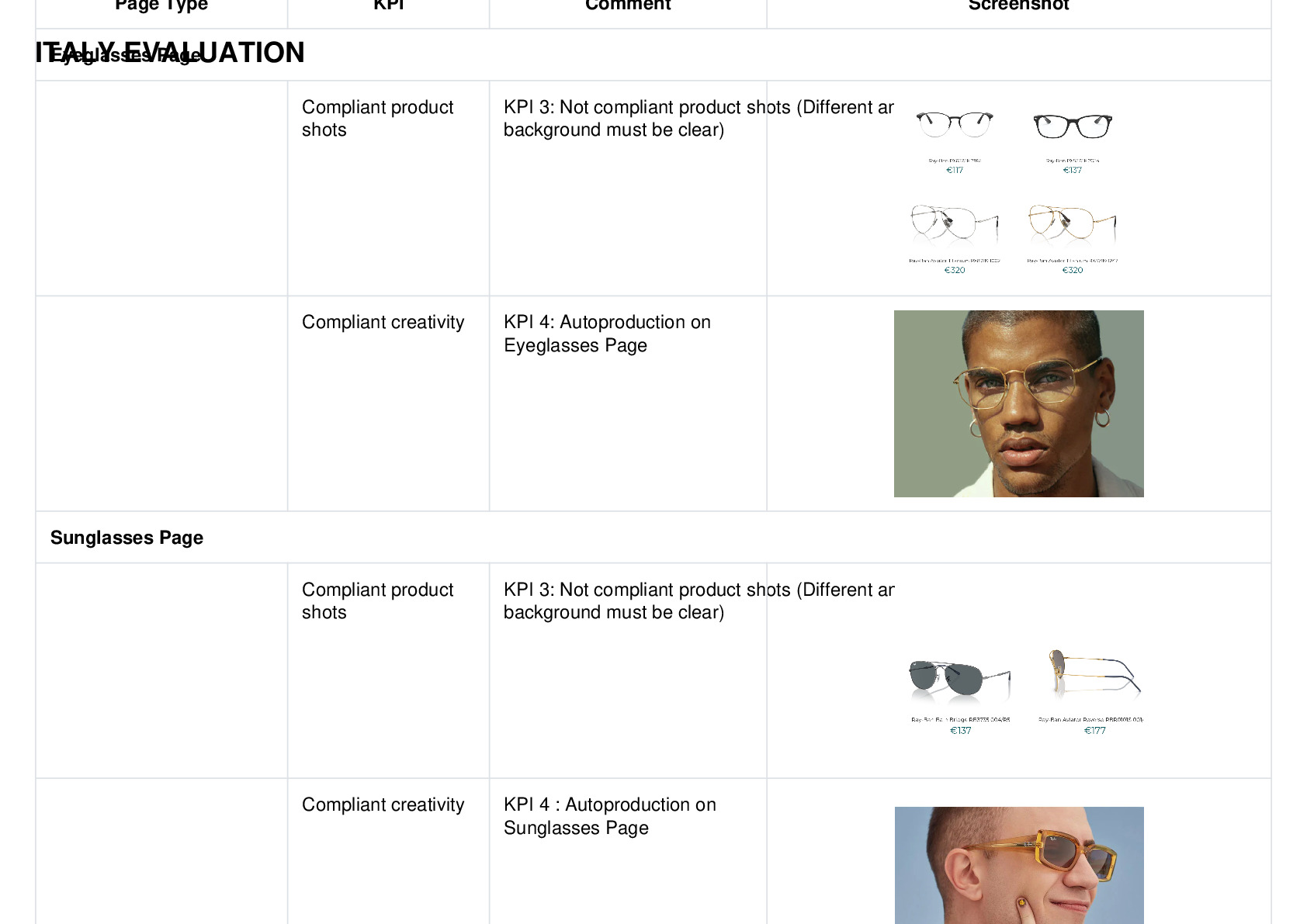The image size is (1307, 924).
Task: Open the photo of man in orange sunglasses
Action: 1018,865
